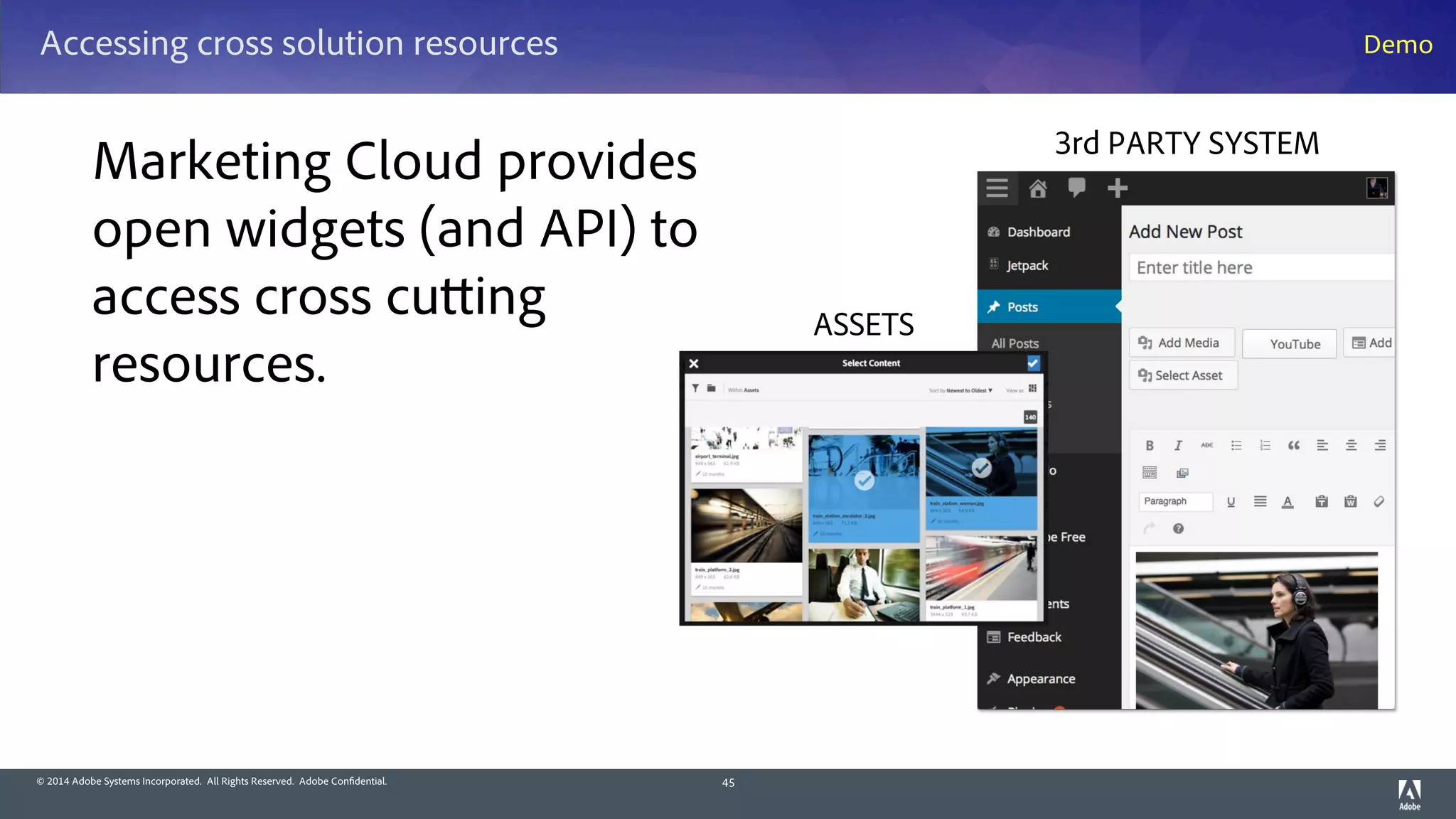
Task: Click the YouTube button
Action: (x=1290, y=343)
